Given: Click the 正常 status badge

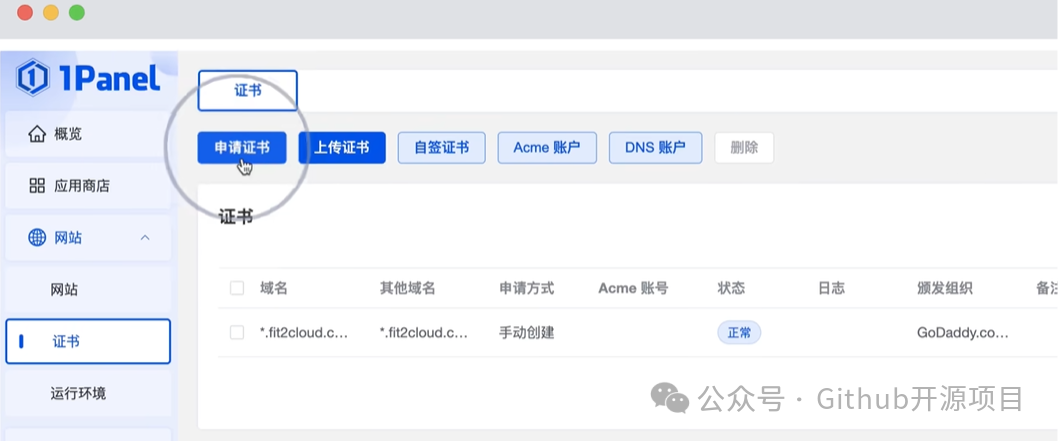Looking at the screenshot, I should pos(739,332).
